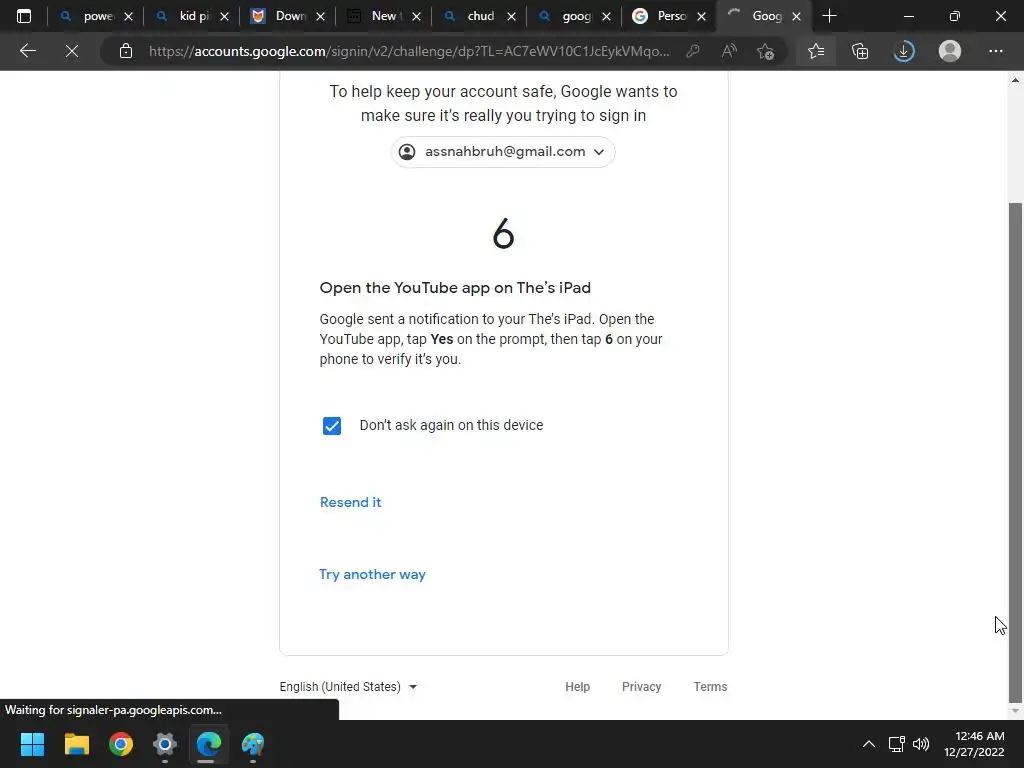Image resolution: width=1024 pixels, height=768 pixels.
Task: Open the Paint app in the taskbar
Action: (x=253, y=744)
